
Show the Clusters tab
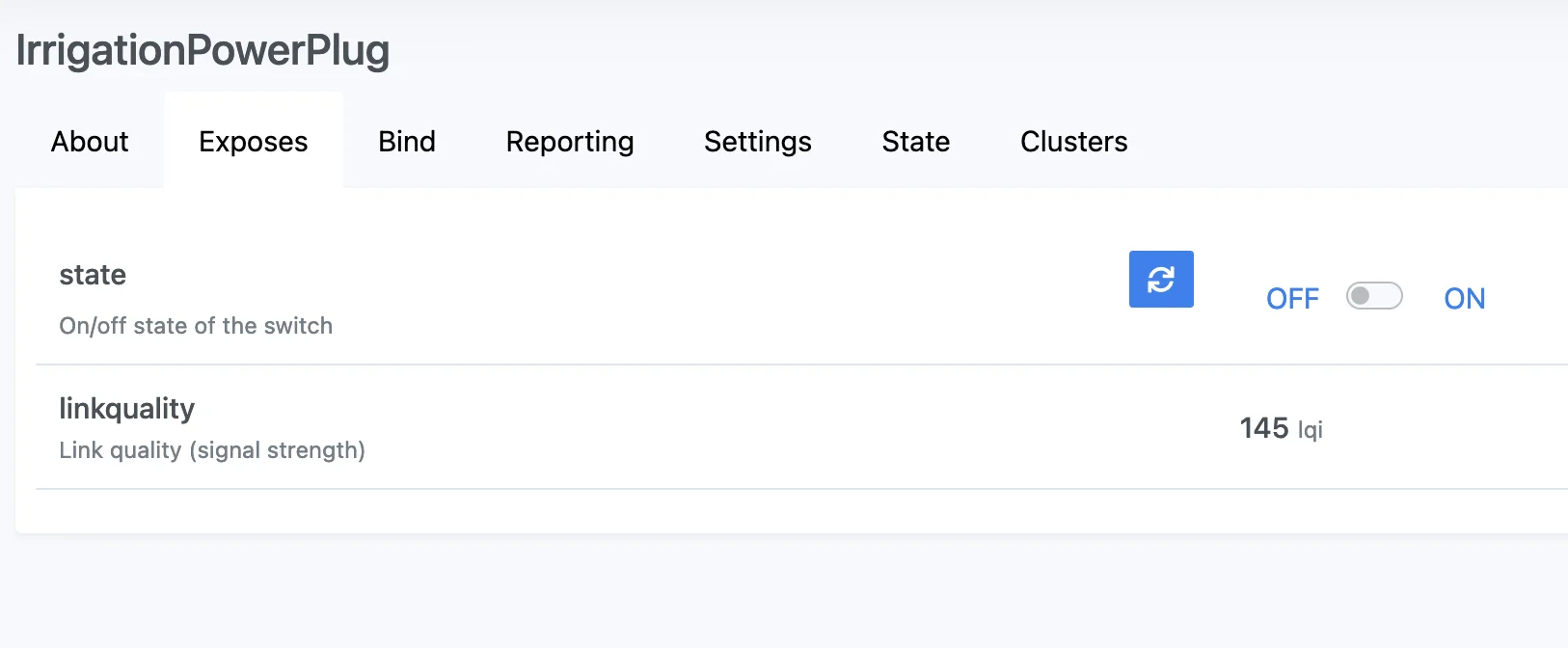1074,142
